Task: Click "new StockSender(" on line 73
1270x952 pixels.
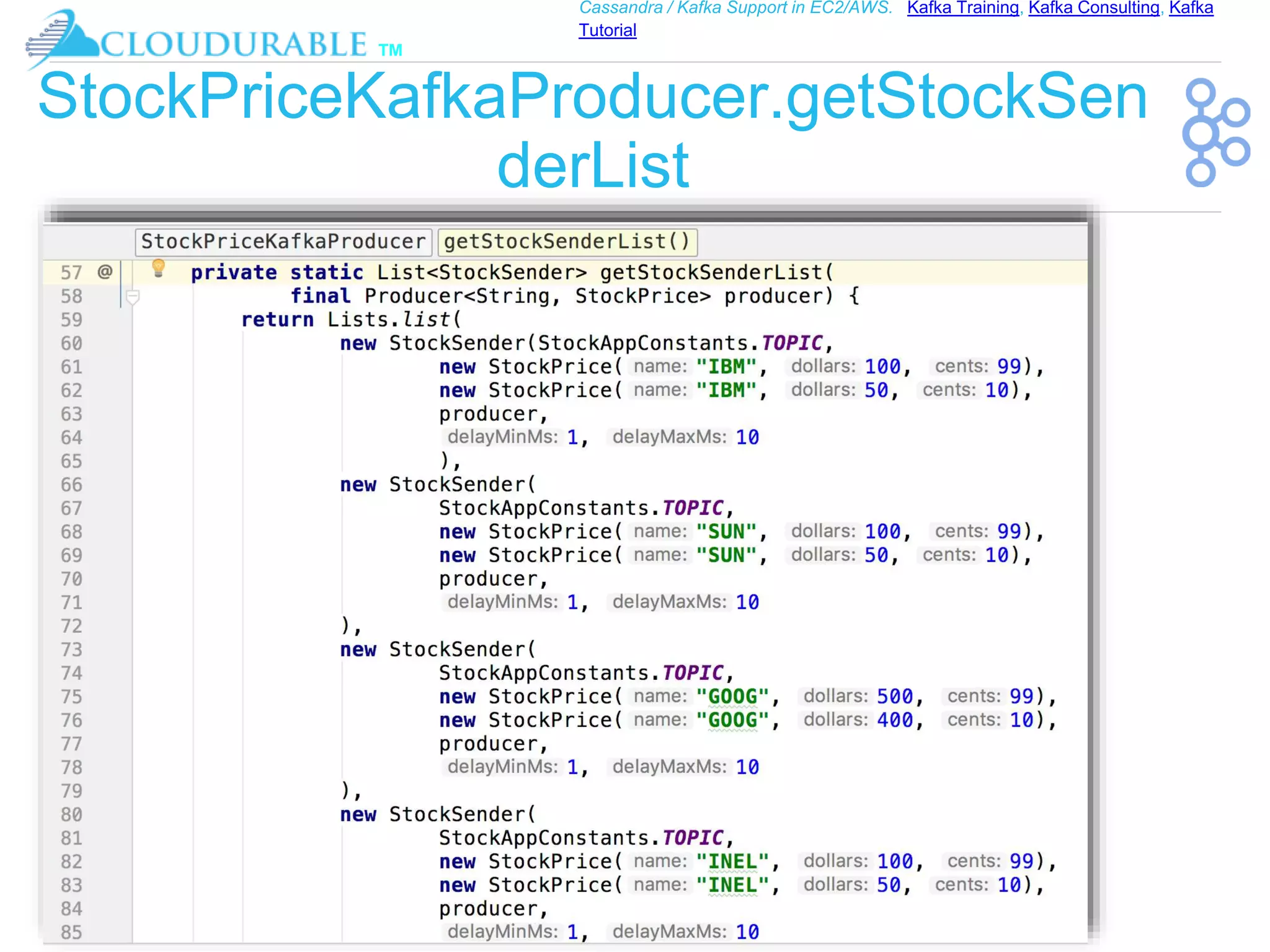Action: coord(438,650)
